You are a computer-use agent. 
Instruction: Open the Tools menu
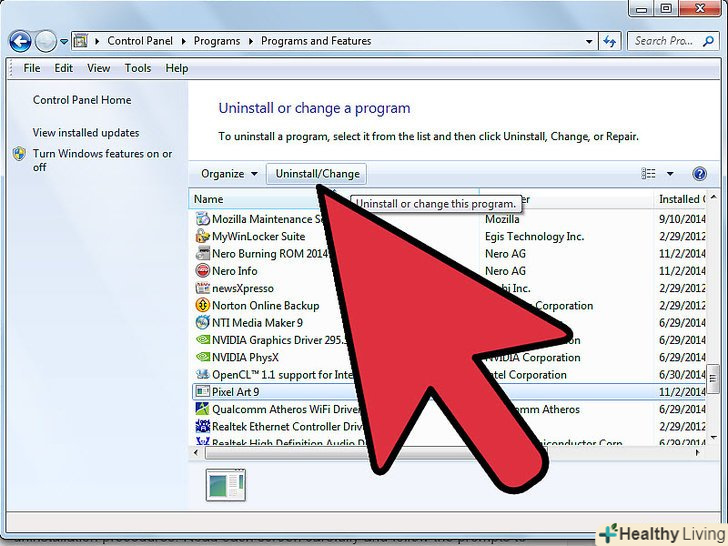click(x=138, y=68)
